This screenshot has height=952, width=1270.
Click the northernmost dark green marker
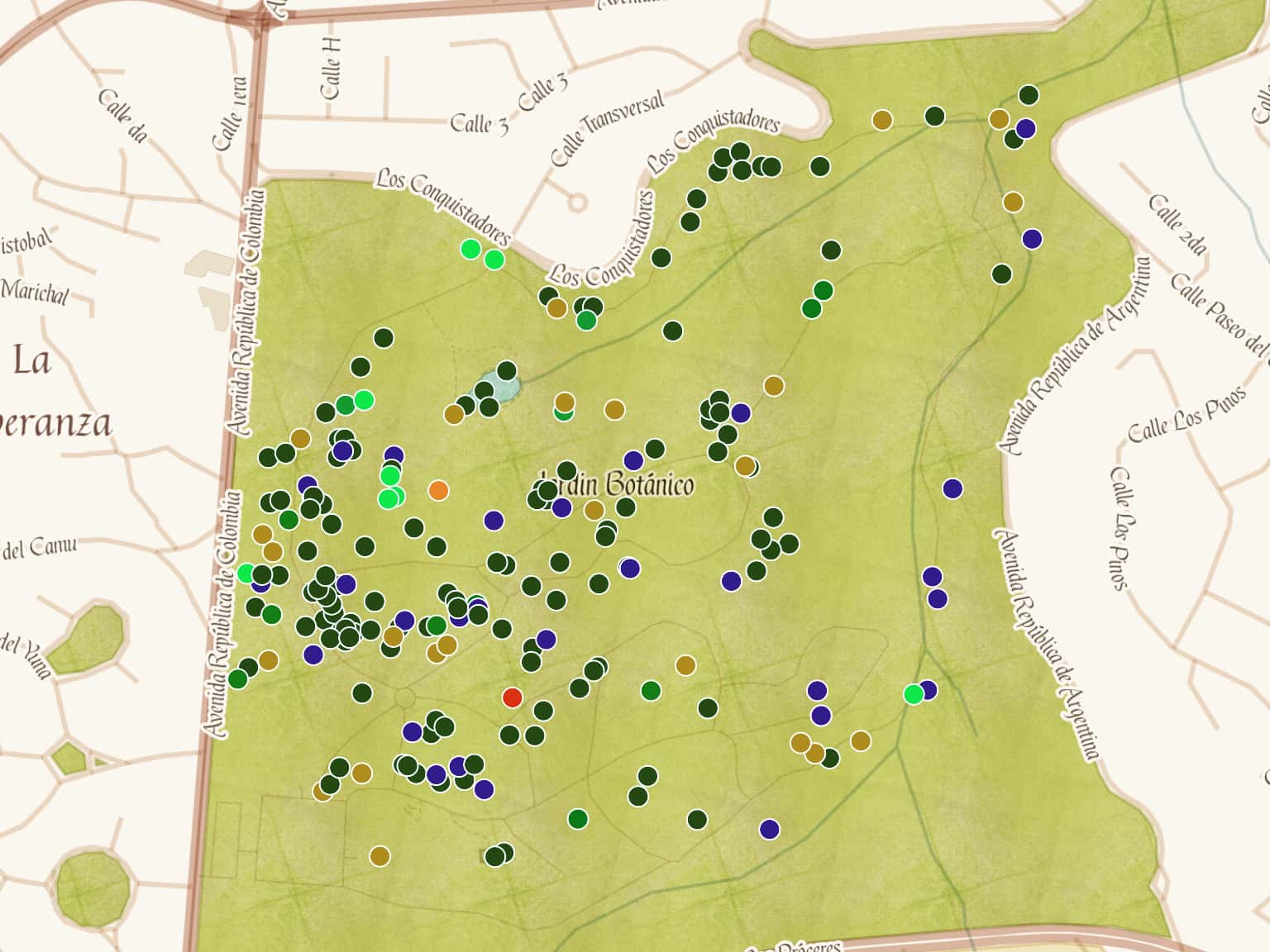pyautogui.click(x=1029, y=95)
